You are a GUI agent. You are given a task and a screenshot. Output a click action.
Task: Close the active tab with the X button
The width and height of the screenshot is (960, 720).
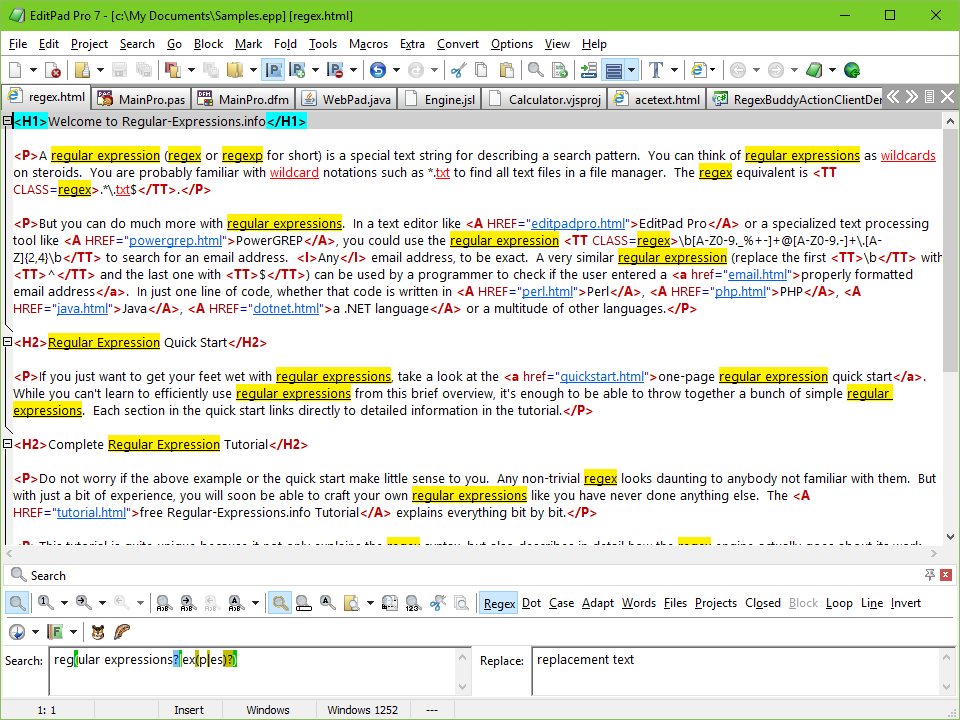coord(948,97)
